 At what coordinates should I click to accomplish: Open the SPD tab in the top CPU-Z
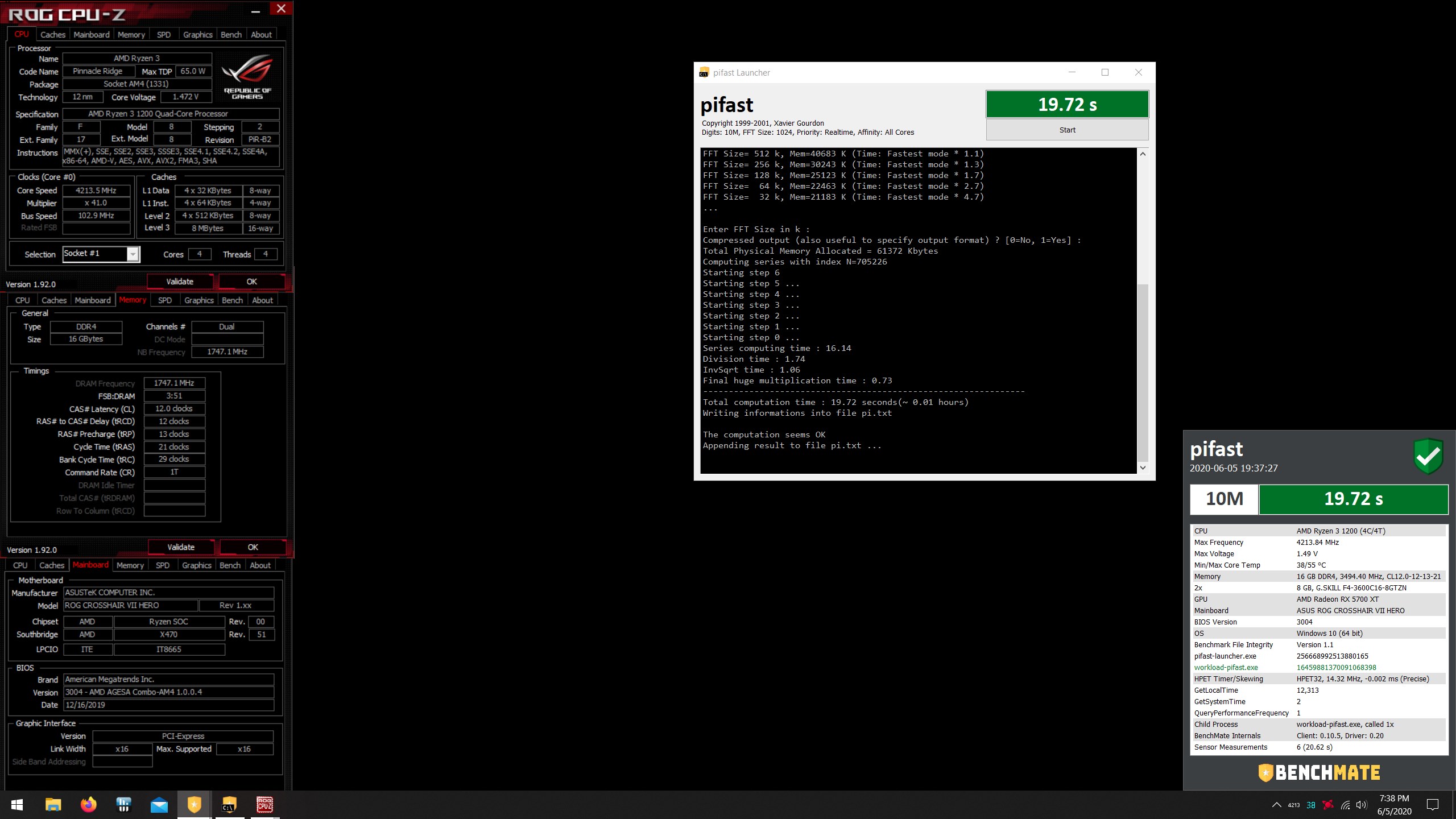coord(164,35)
